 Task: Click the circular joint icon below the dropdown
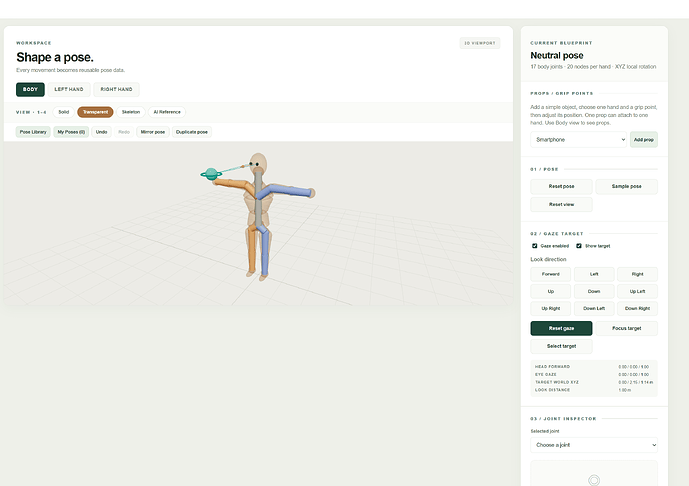(594, 480)
